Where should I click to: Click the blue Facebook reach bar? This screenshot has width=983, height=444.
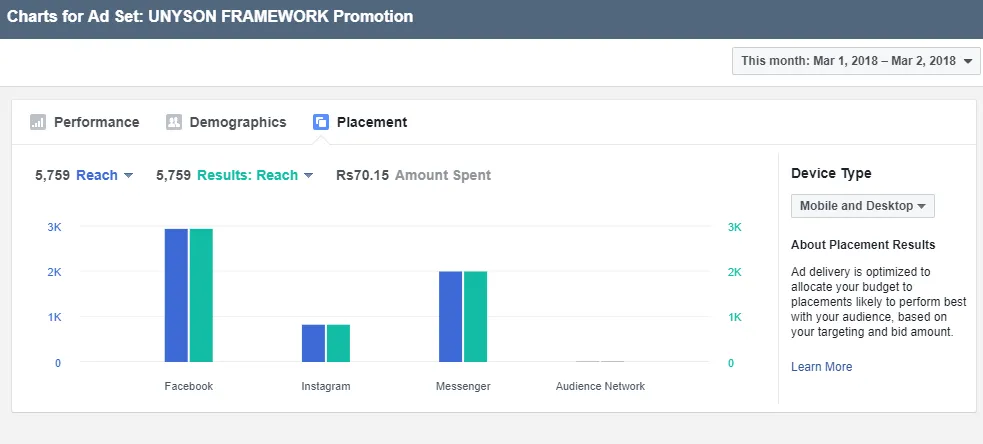point(176,295)
